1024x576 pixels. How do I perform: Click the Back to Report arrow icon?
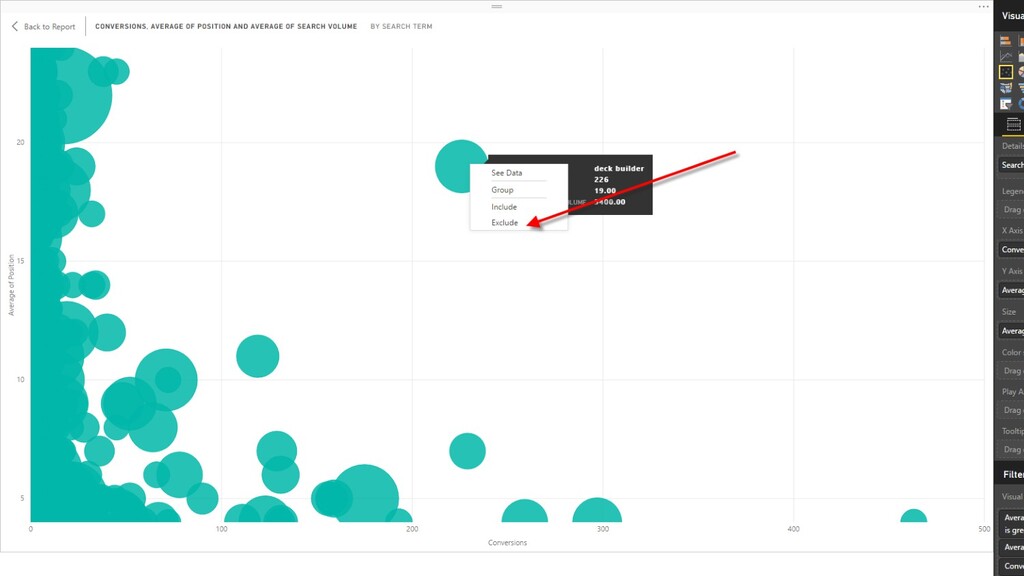[x=15, y=26]
